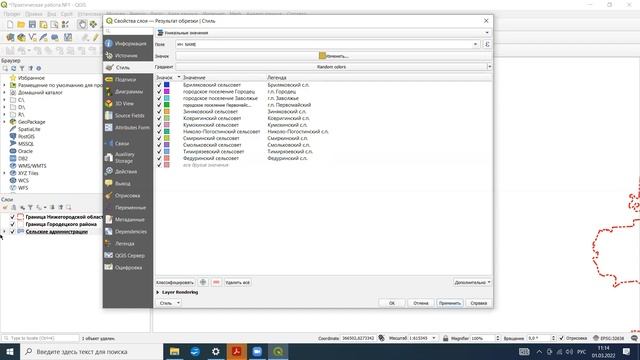Open the field NAME dropdown
Viewport: 640px width, 360px height.
point(476,44)
